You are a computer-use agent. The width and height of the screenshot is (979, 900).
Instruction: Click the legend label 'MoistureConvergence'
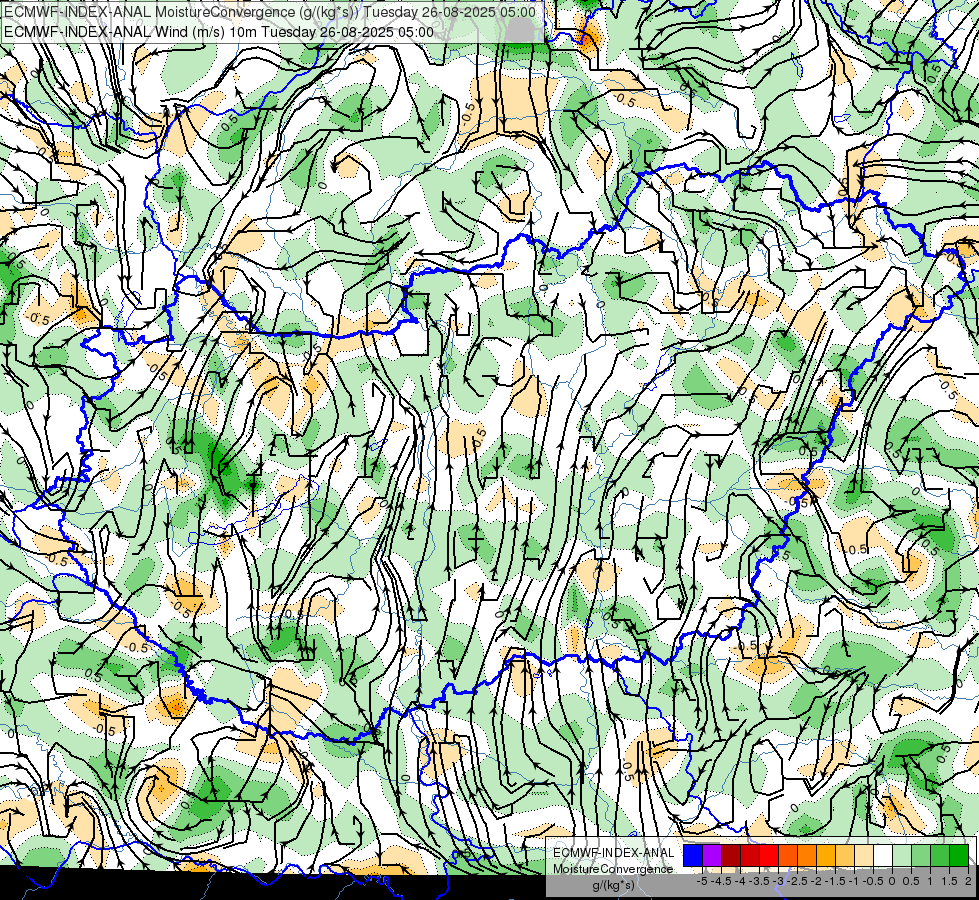613,869
